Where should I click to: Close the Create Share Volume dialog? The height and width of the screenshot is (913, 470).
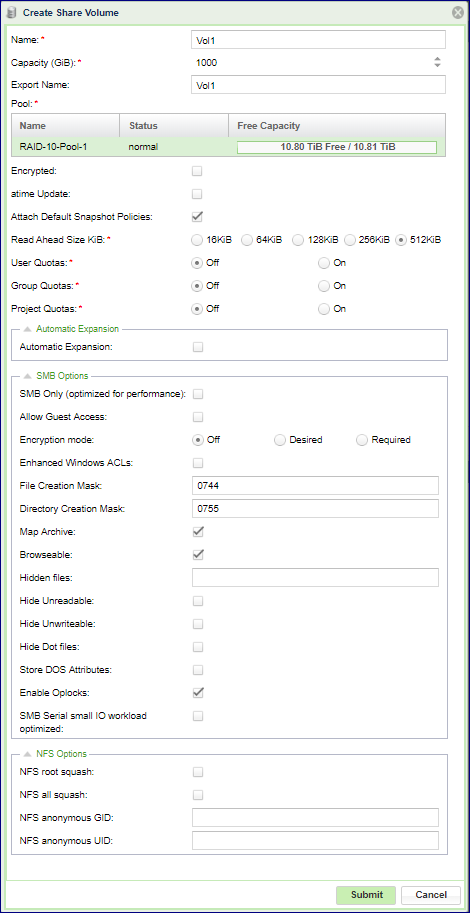pos(458,12)
